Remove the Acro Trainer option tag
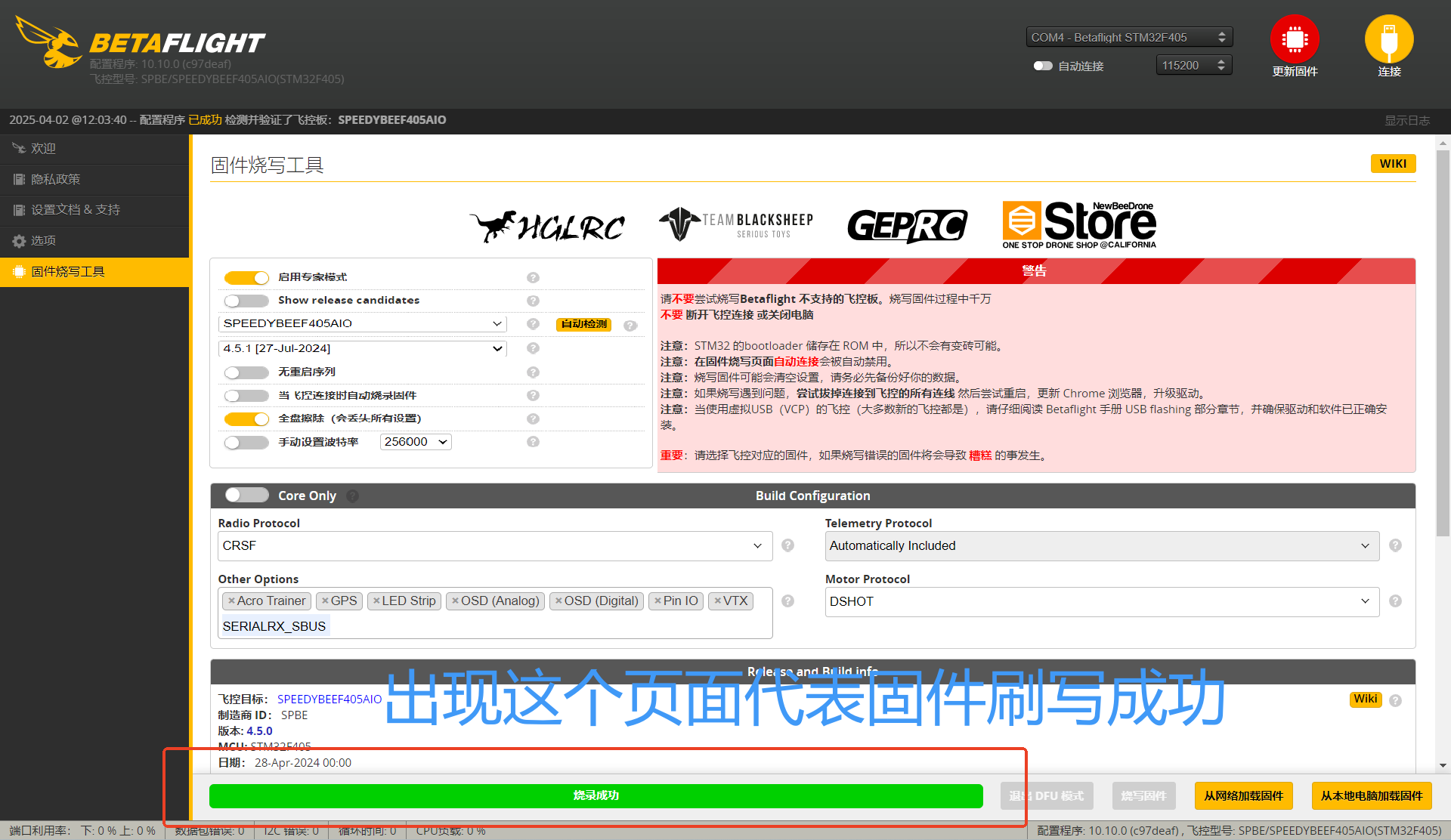1451x840 pixels. [231, 601]
